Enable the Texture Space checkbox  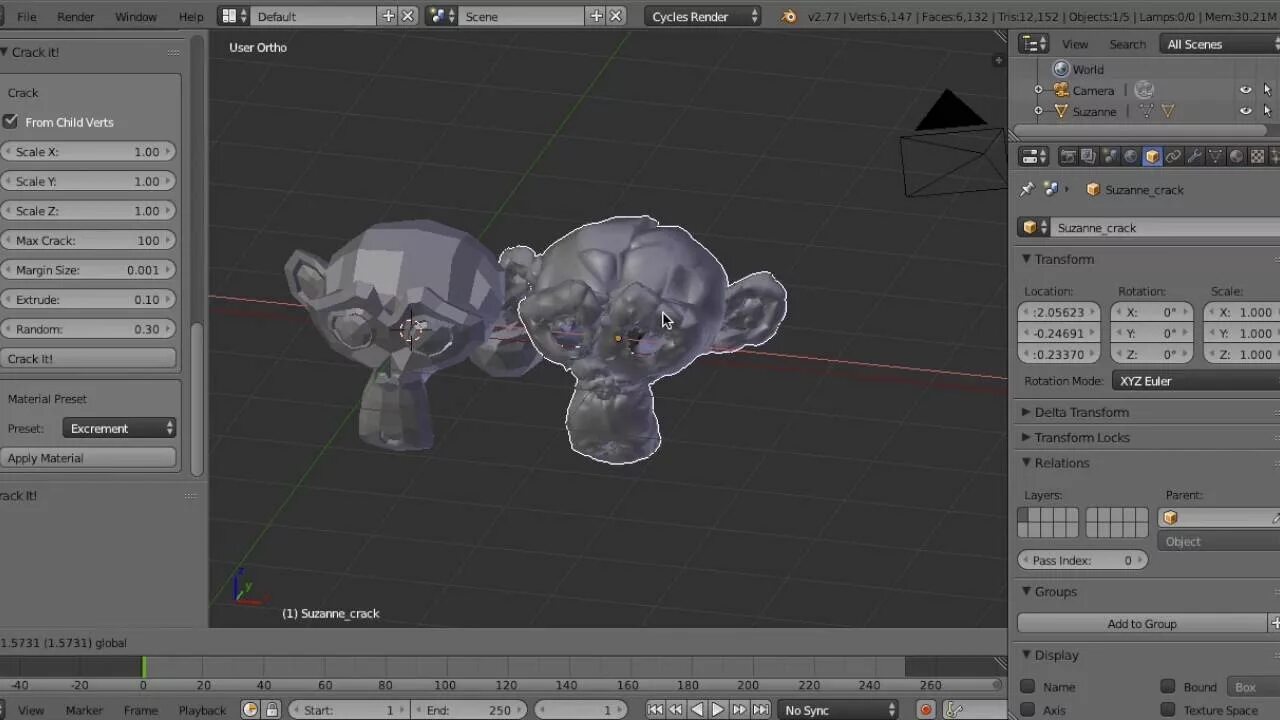[x=1168, y=710]
